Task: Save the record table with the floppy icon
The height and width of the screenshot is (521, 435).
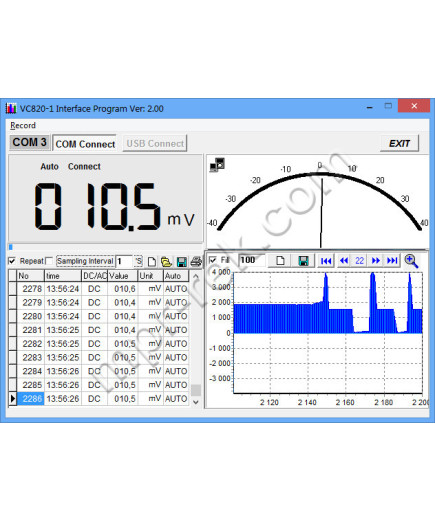Action: pyautogui.click(x=182, y=262)
